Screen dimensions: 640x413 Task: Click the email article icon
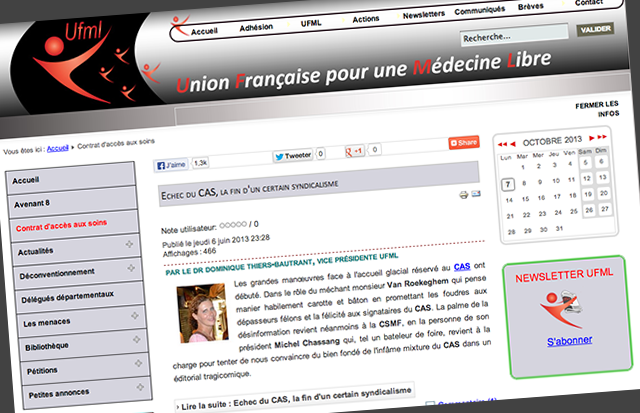pos(476,194)
